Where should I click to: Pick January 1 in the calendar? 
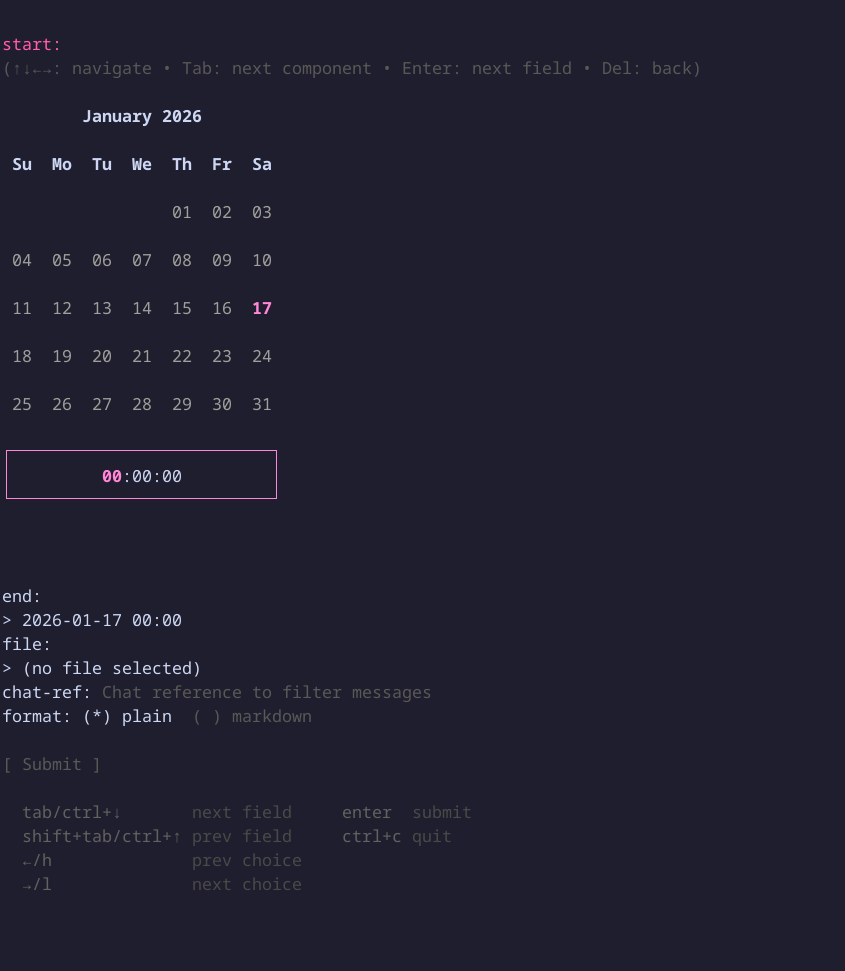point(182,213)
